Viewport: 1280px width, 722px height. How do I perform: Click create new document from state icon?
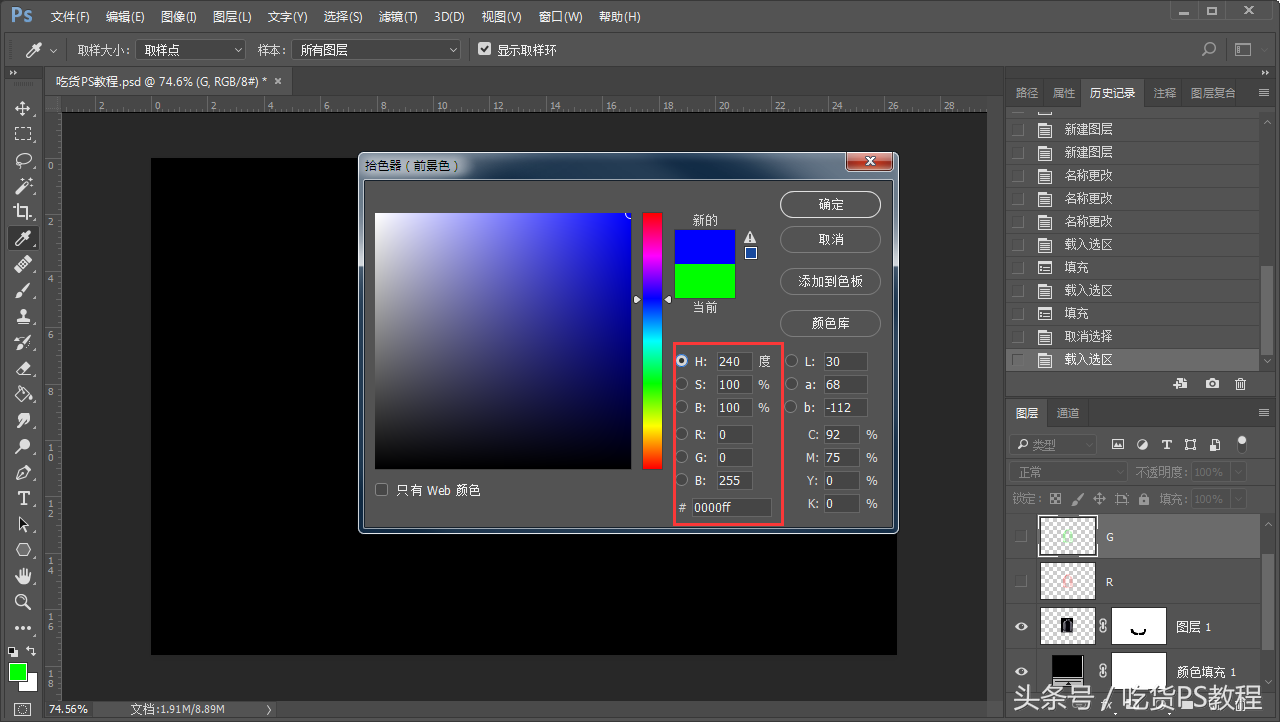tap(1180, 384)
